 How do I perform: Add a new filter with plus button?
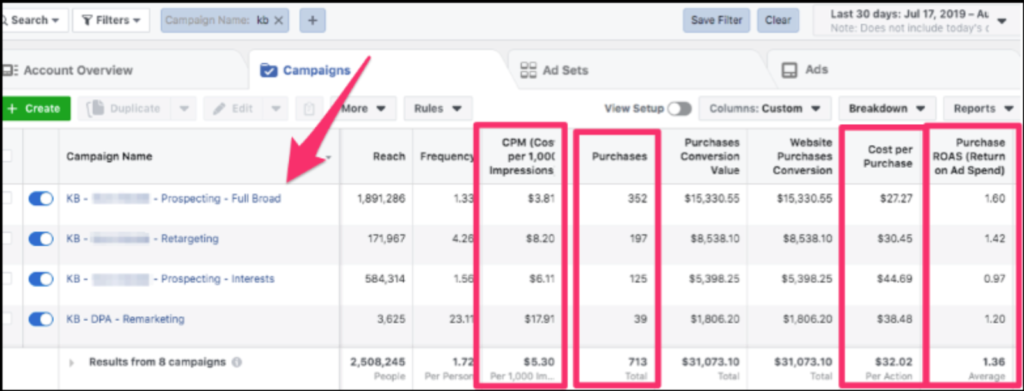tap(312, 20)
